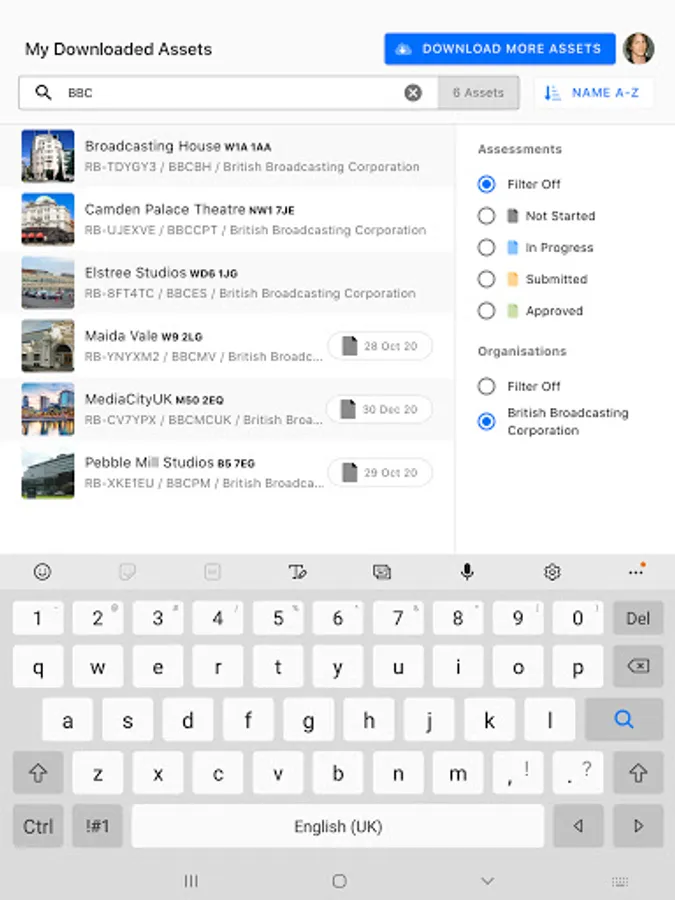Image resolution: width=675 pixels, height=900 pixels.
Task: Select Organisations Filter Off radio
Action: pyautogui.click(x=486, y=386)
